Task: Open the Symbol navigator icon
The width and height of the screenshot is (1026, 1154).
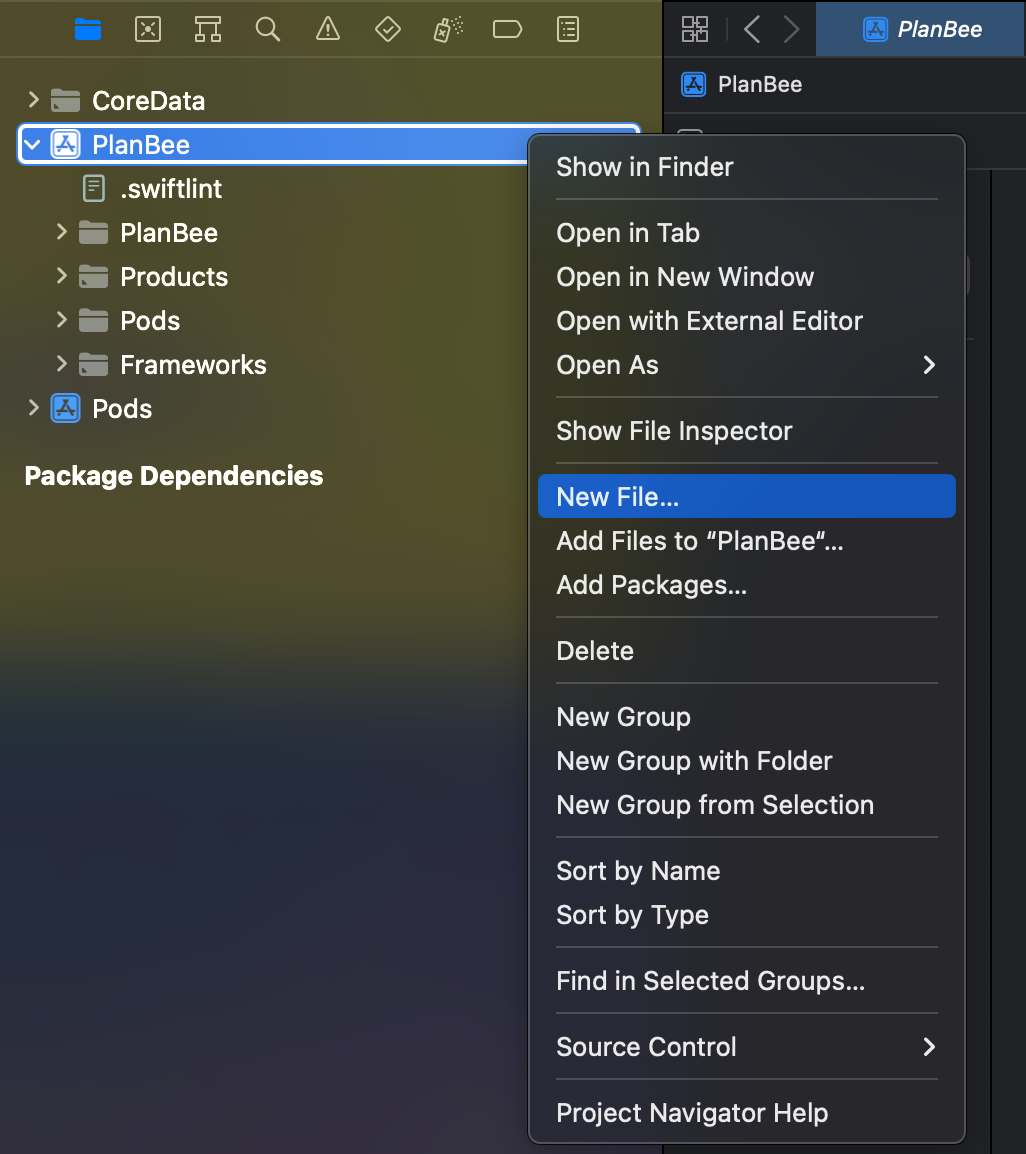Action: (208, 29)
